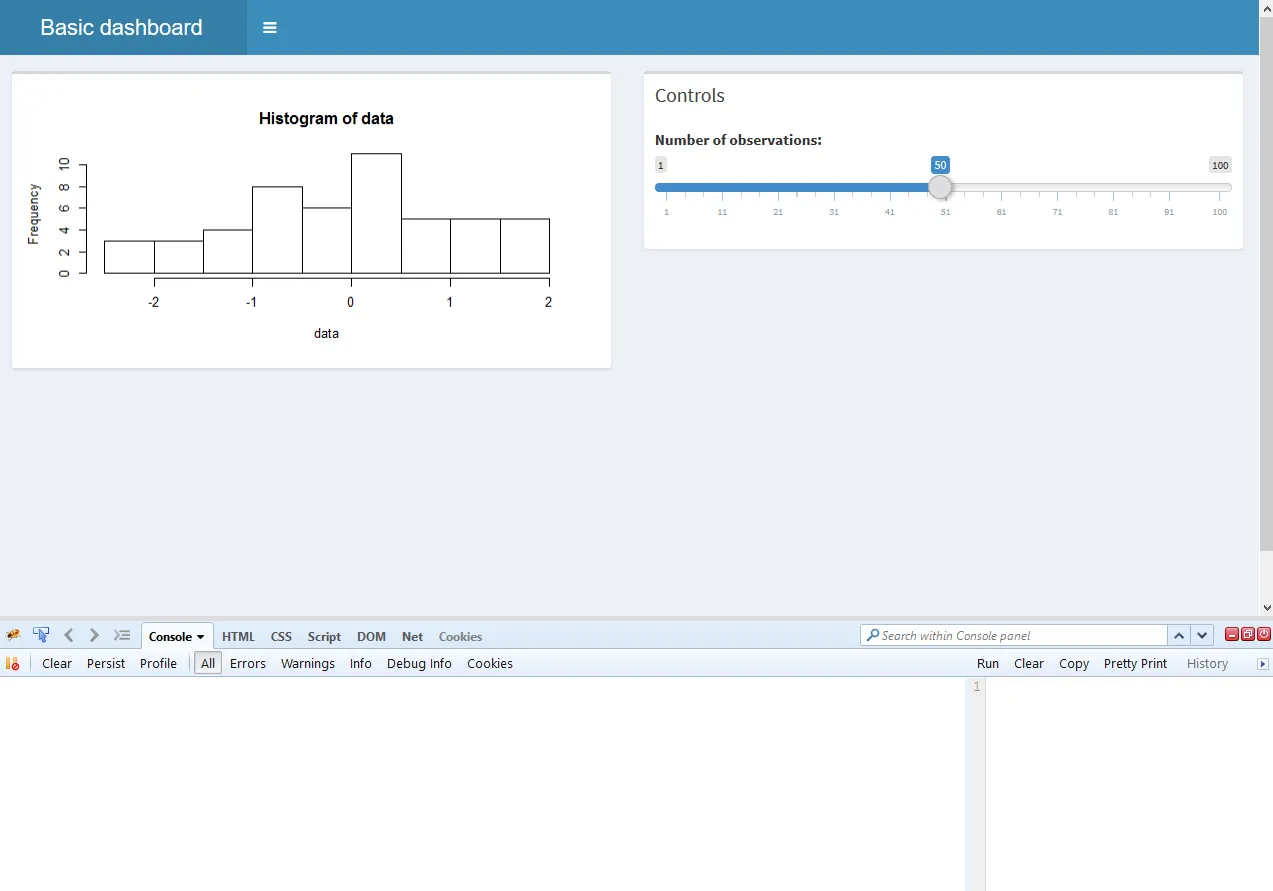Filter console to Info messages

(361, 663)
